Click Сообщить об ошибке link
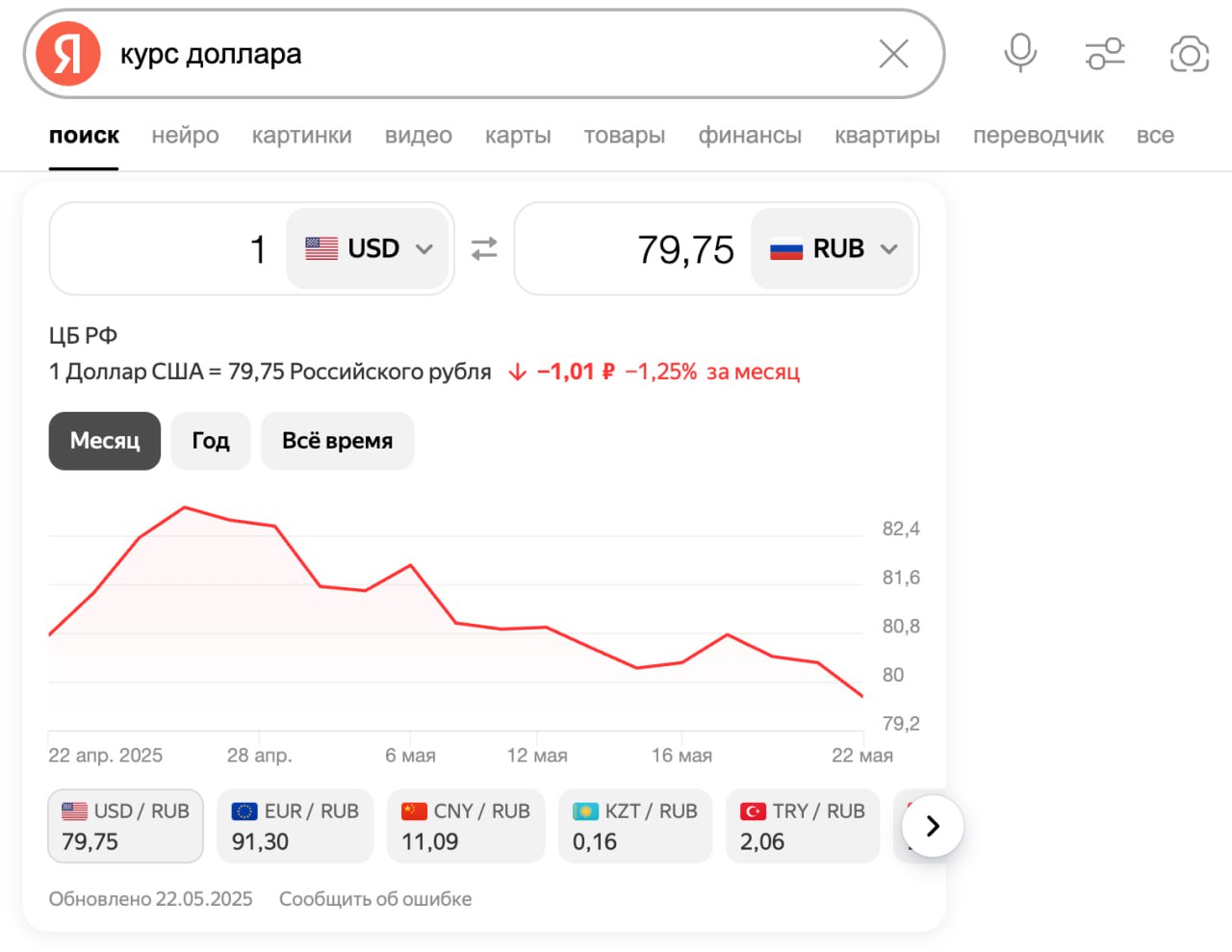Screen dimensions: 1232x952 click(375, 899)
